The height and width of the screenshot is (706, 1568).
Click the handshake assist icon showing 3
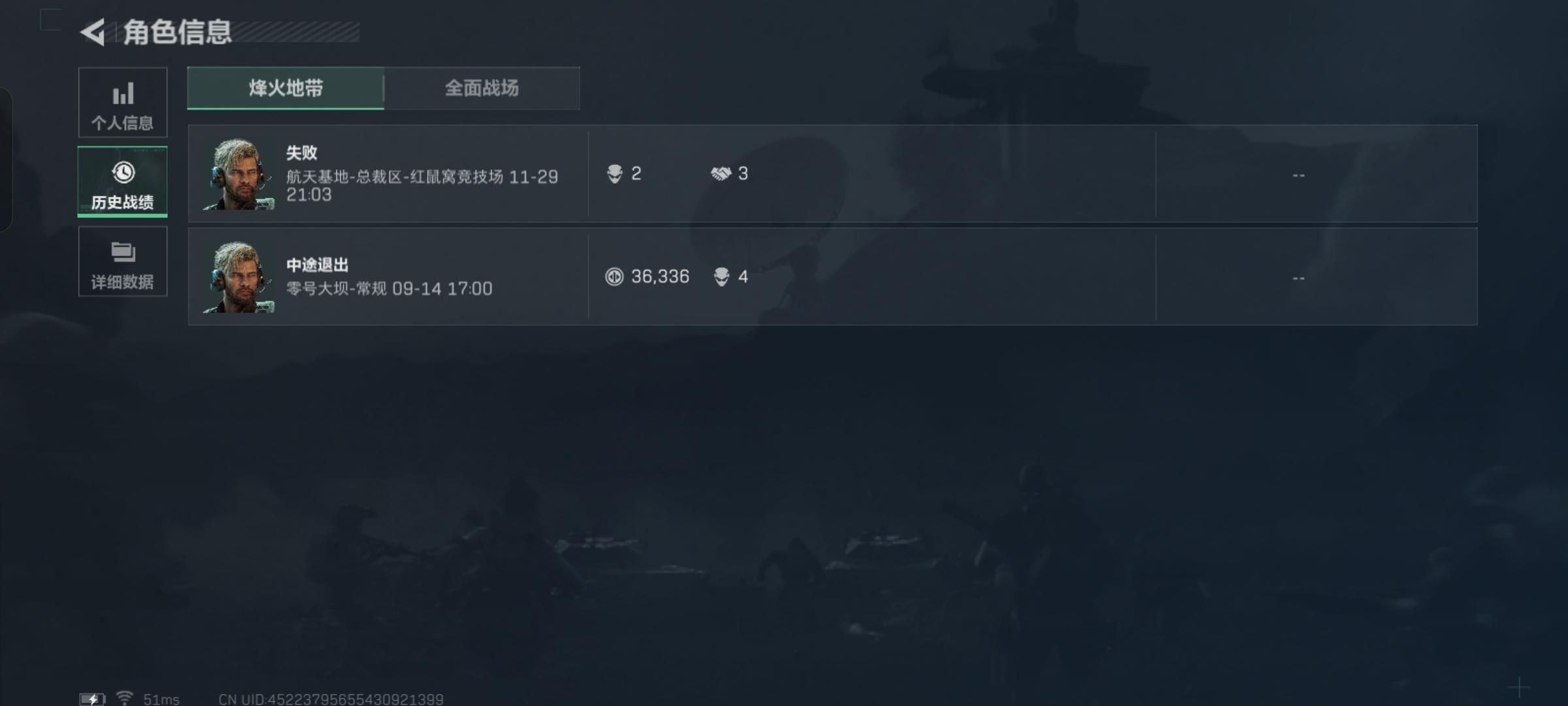(721, 174)
